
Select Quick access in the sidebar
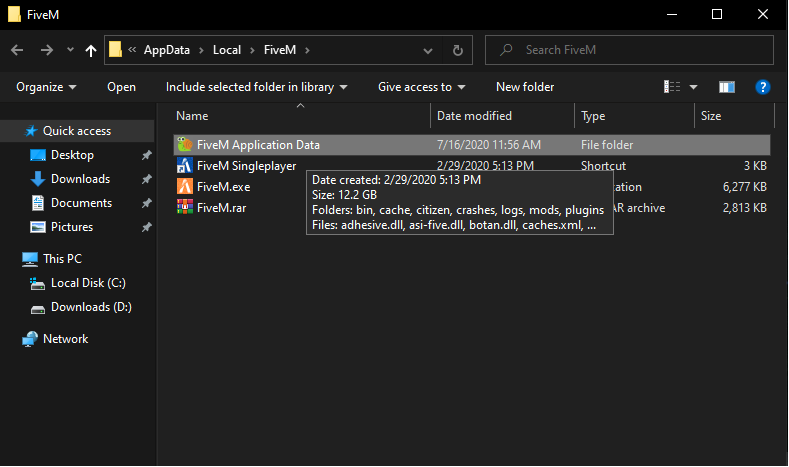[x=77, y=131]
